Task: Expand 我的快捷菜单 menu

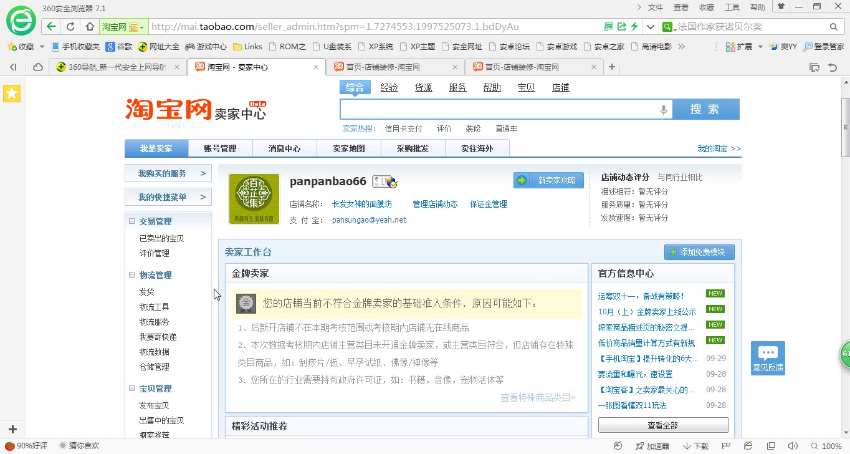Action: point(168,197)
